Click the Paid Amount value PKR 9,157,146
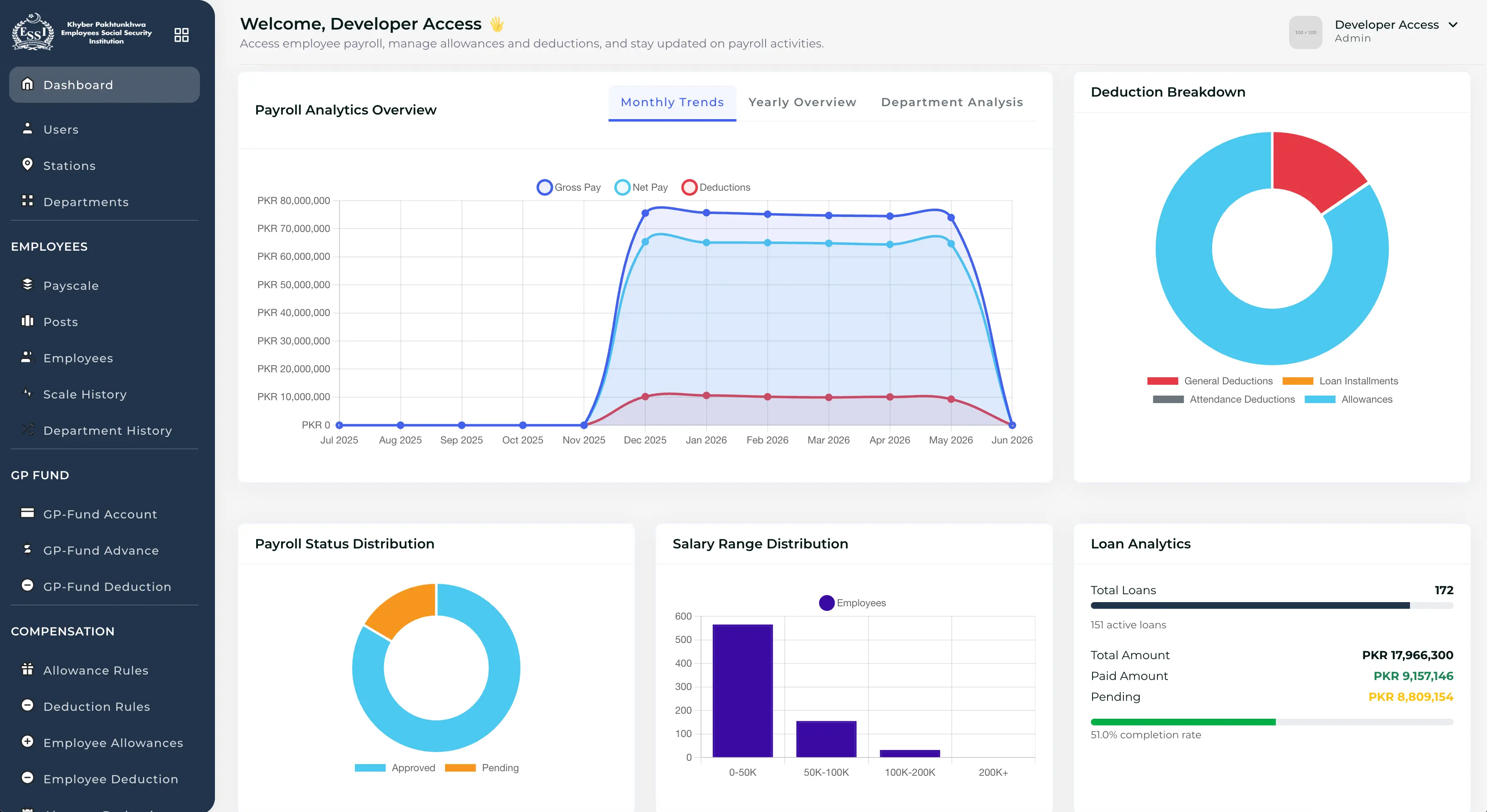The height and width of the screenshot is (812, 1487). point(1413,676)
